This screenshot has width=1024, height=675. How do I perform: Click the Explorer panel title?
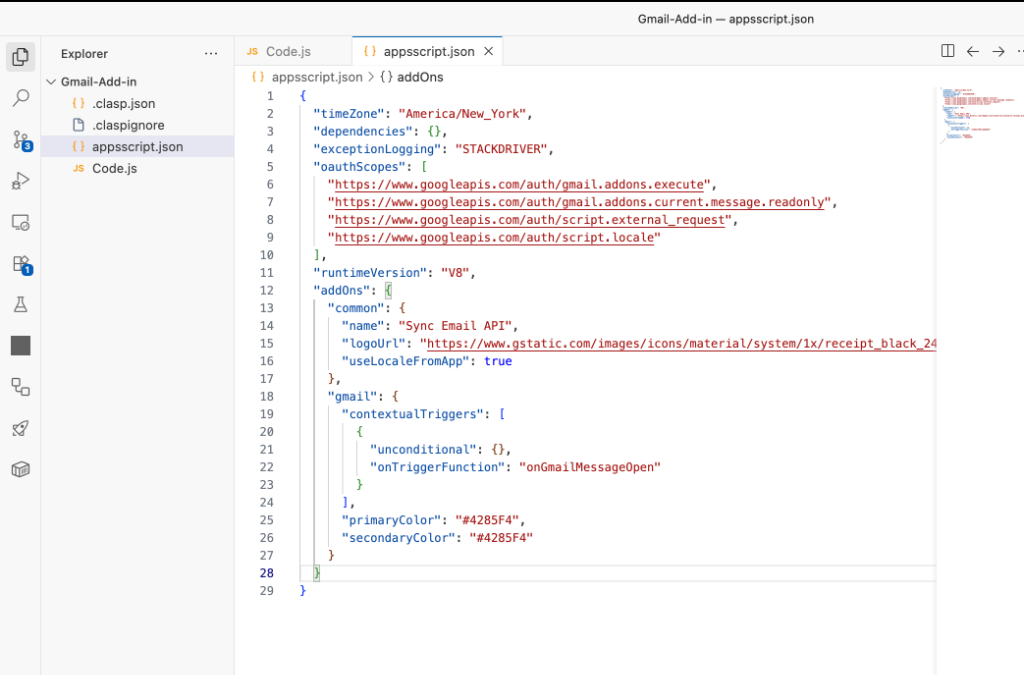pyautogui.click(x=84, y=54)
